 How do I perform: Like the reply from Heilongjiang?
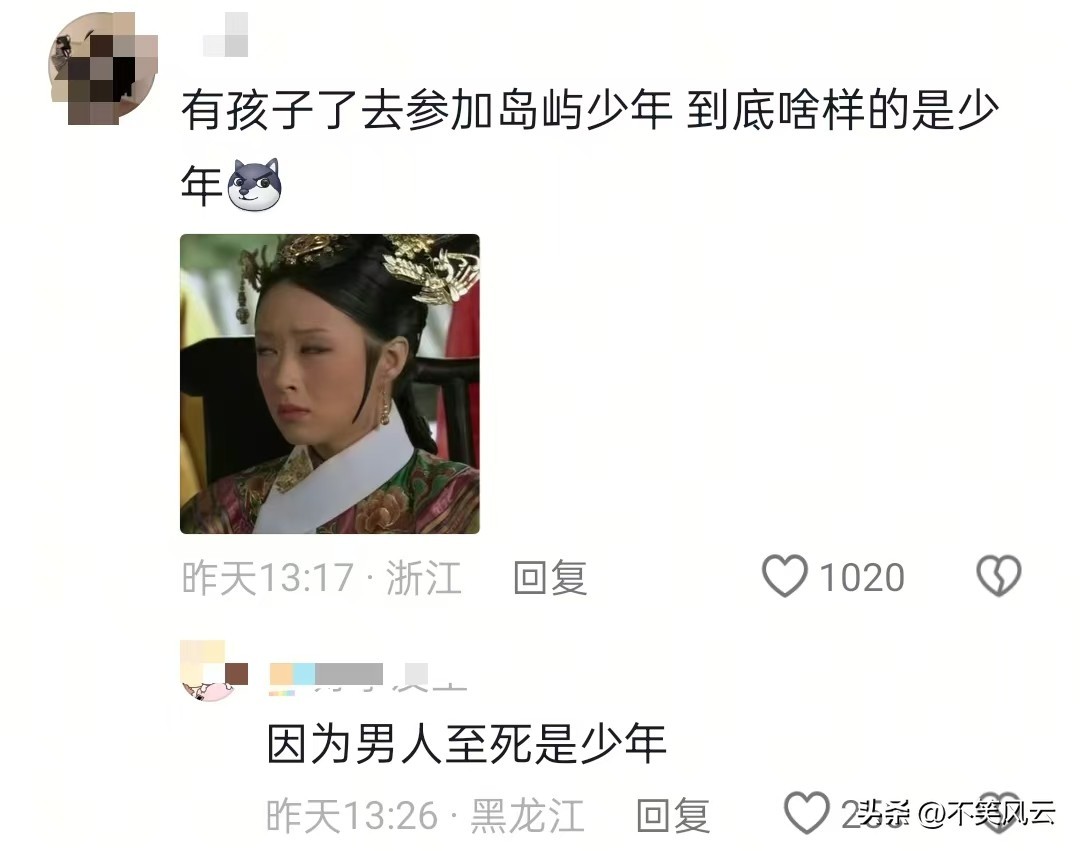coord(807,813)
